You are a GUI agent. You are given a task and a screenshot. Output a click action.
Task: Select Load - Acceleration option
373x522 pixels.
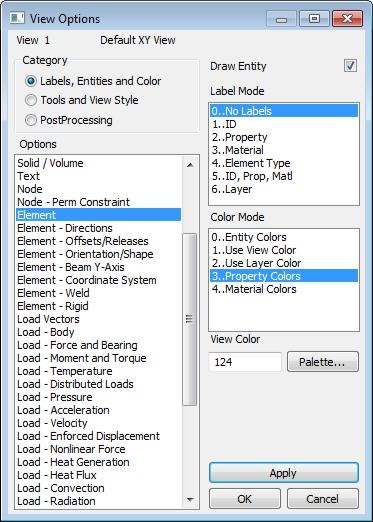[99, 410]
